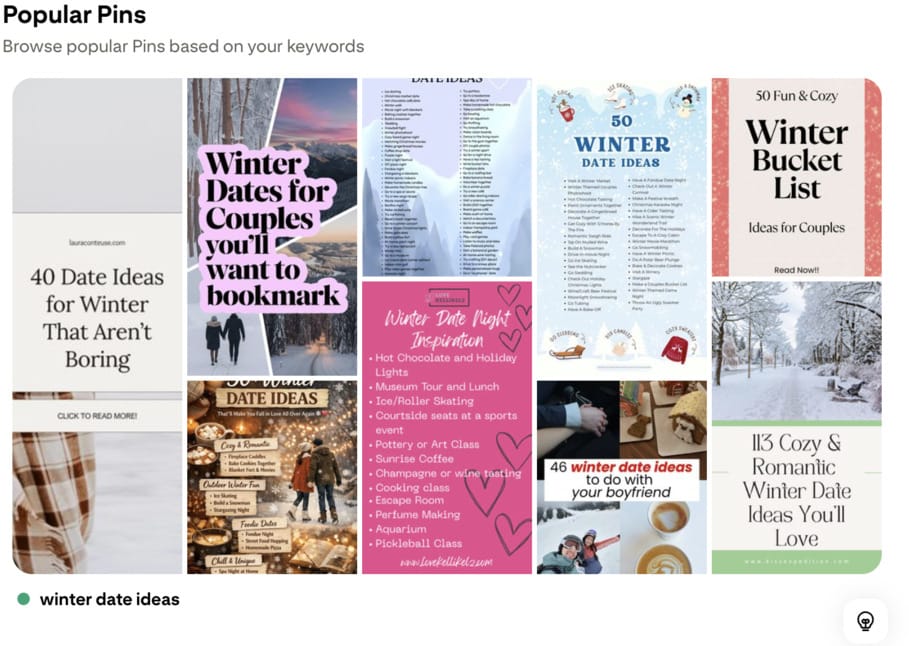The height and width of the screenshot is (646, 909).
Task: Click the www.lovekellikelz.com text on pink pin
Action: tap(446, 562)
